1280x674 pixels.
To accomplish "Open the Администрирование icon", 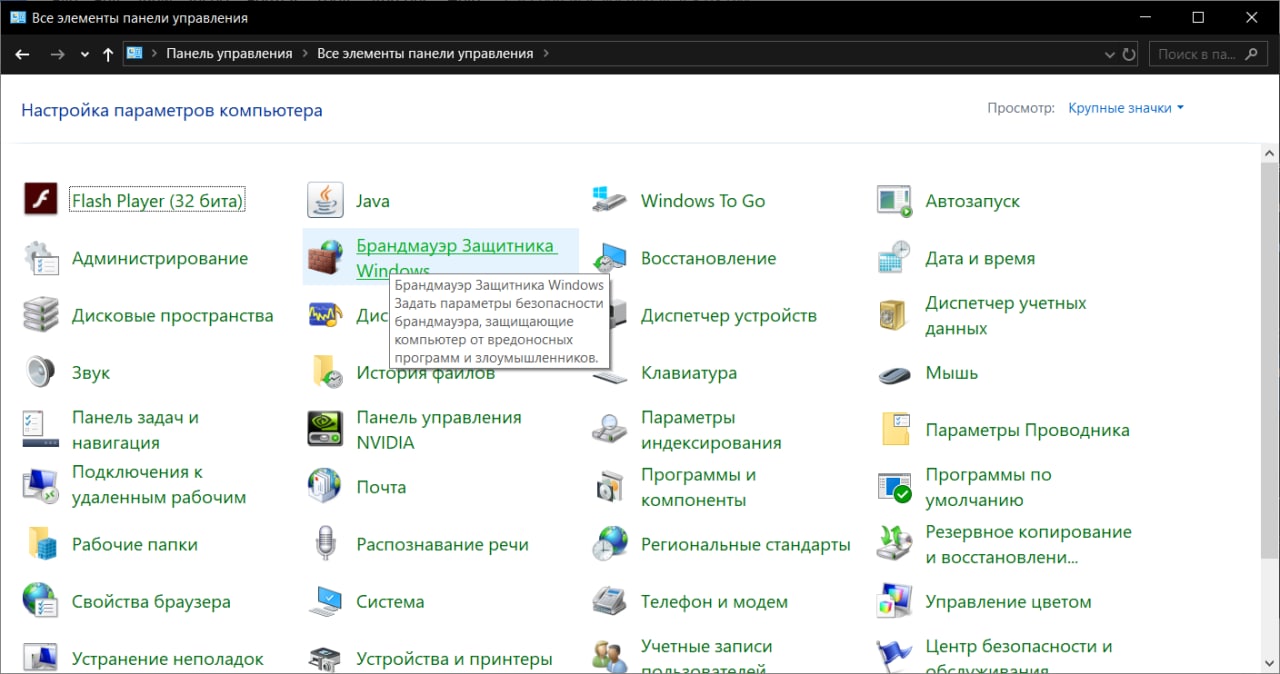I will point(41,258).
